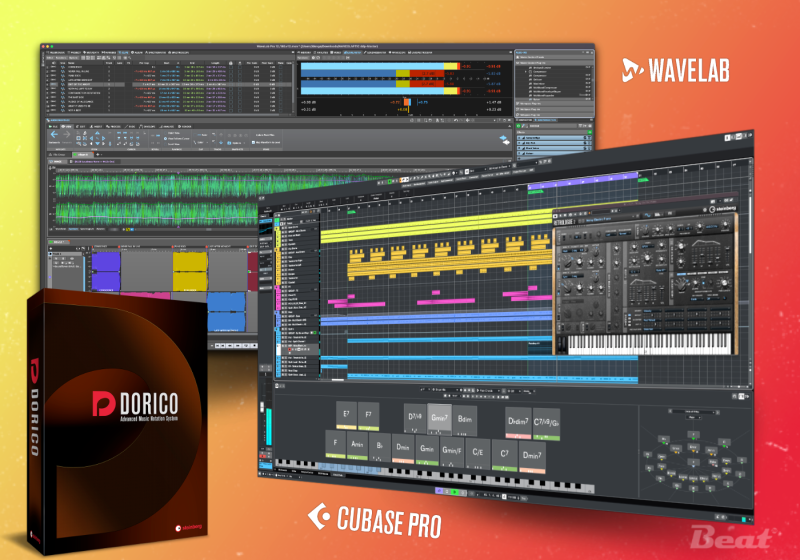The height and width of the screenshot is (560, 800).
Task: Trigger the Dmin chord pad
Action: point(403,448)
